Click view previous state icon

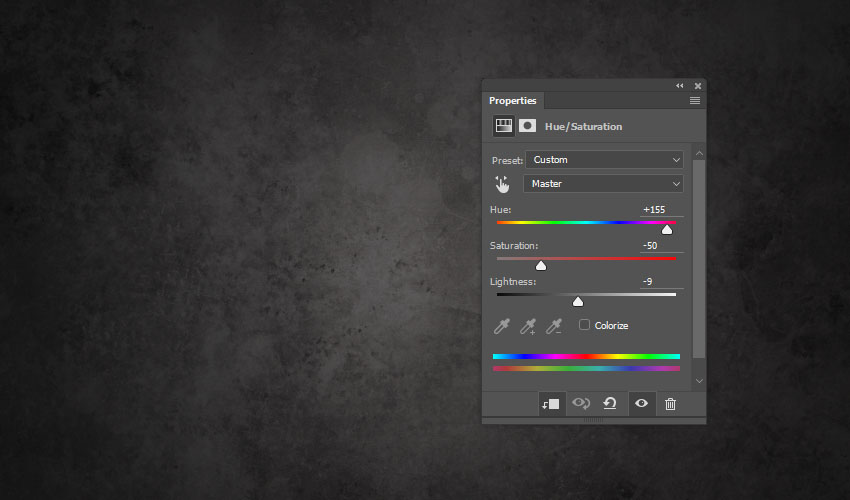(x=581, y=404)
